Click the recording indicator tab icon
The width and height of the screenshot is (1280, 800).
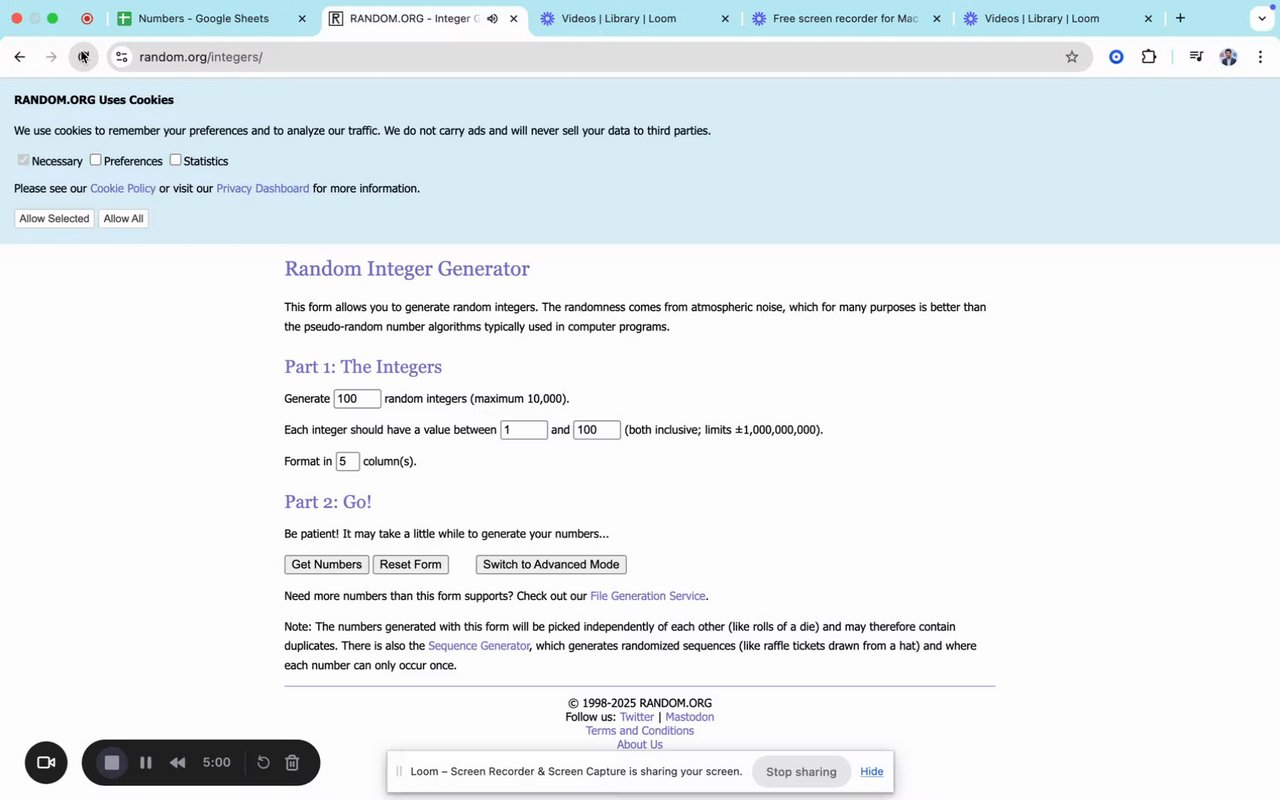click(x=87, y=18)
